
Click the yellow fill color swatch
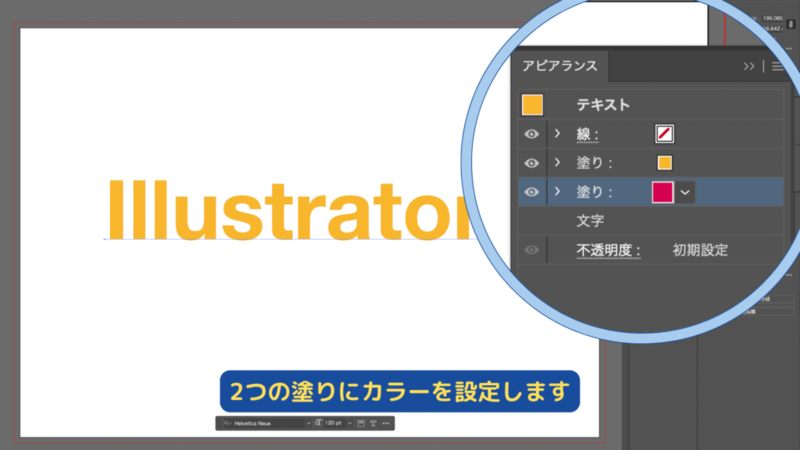664,163
